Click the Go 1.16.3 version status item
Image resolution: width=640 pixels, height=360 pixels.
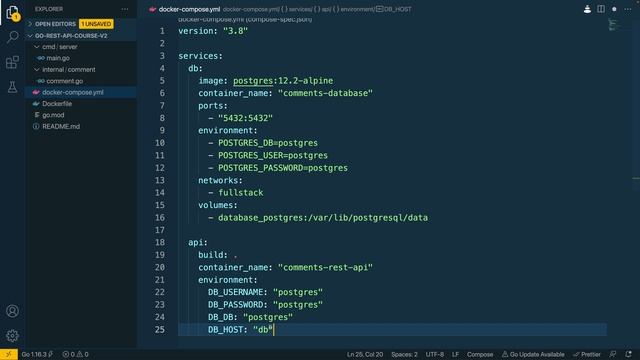click(x=37, y=354)
